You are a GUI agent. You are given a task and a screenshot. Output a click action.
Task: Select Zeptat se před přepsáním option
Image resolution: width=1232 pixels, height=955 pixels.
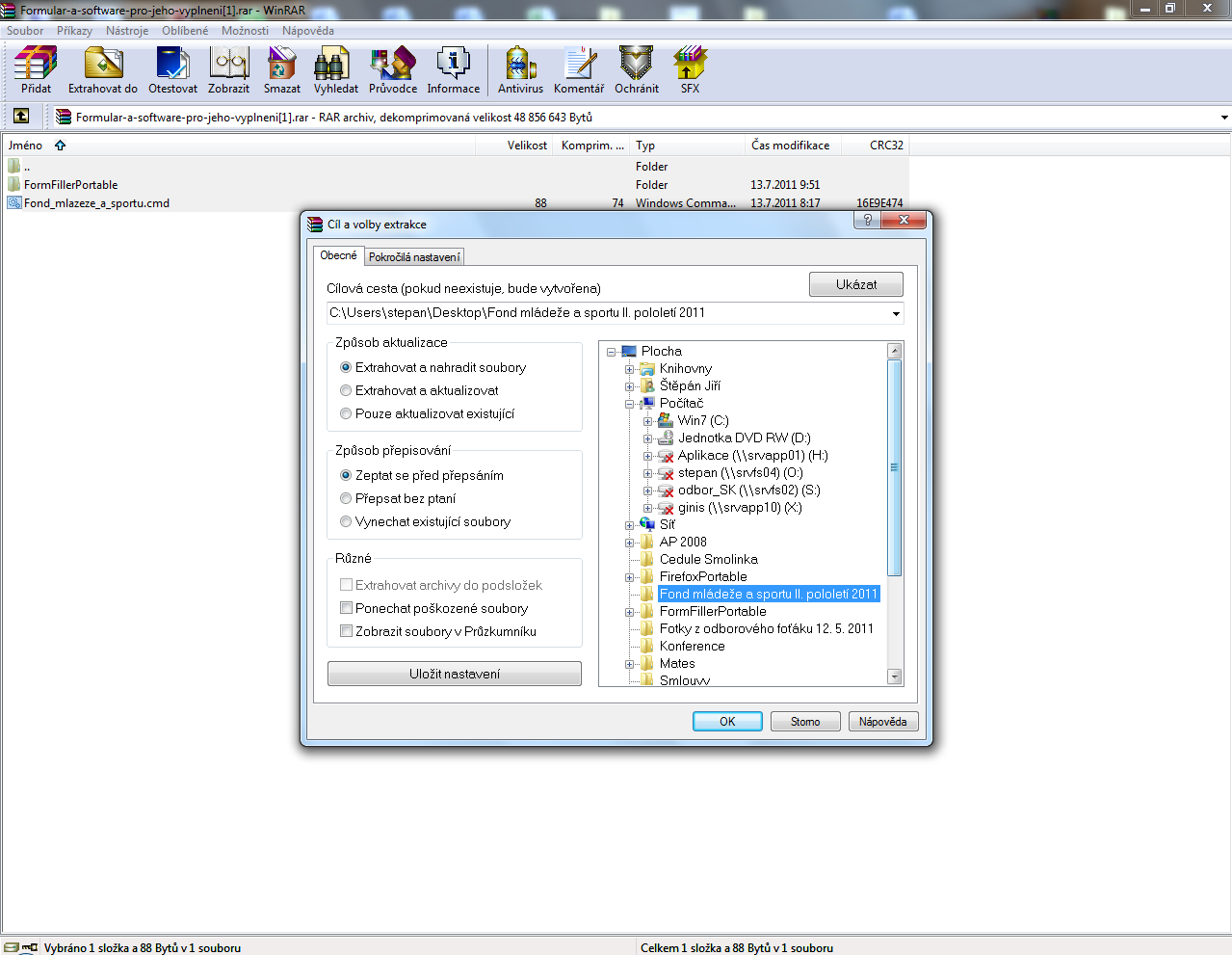click(x=346, y=475)
